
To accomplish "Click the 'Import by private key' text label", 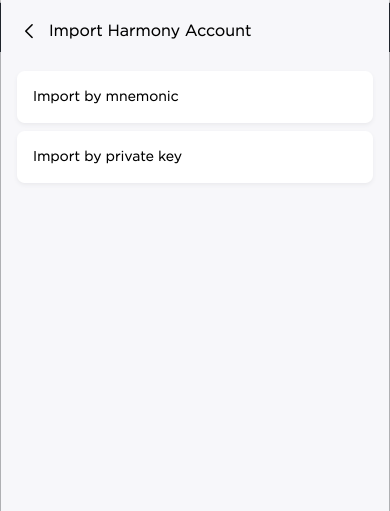I will coord(107,157).
